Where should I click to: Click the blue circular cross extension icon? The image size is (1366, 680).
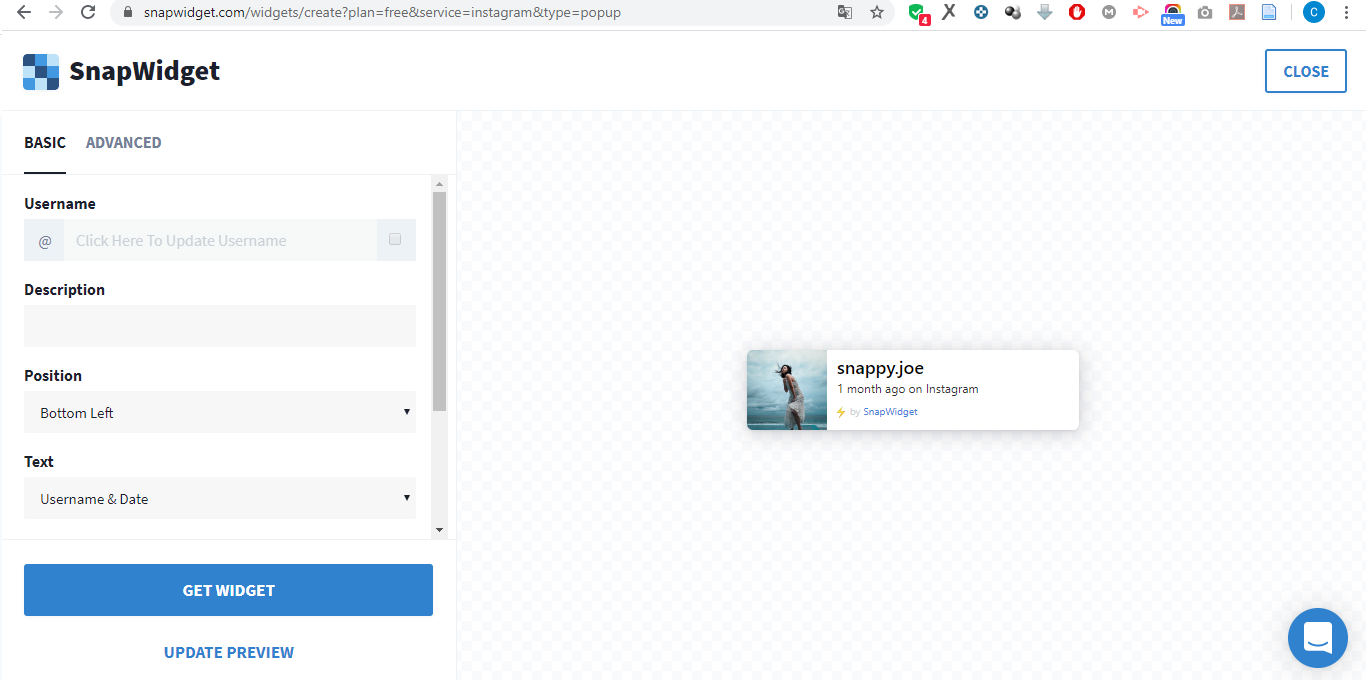point(981,13)
